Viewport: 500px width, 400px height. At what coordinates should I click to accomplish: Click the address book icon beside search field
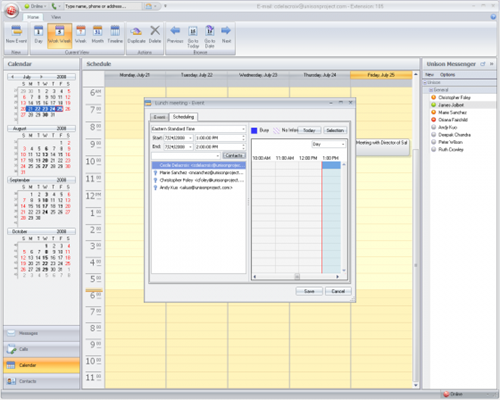pos(149,6)
